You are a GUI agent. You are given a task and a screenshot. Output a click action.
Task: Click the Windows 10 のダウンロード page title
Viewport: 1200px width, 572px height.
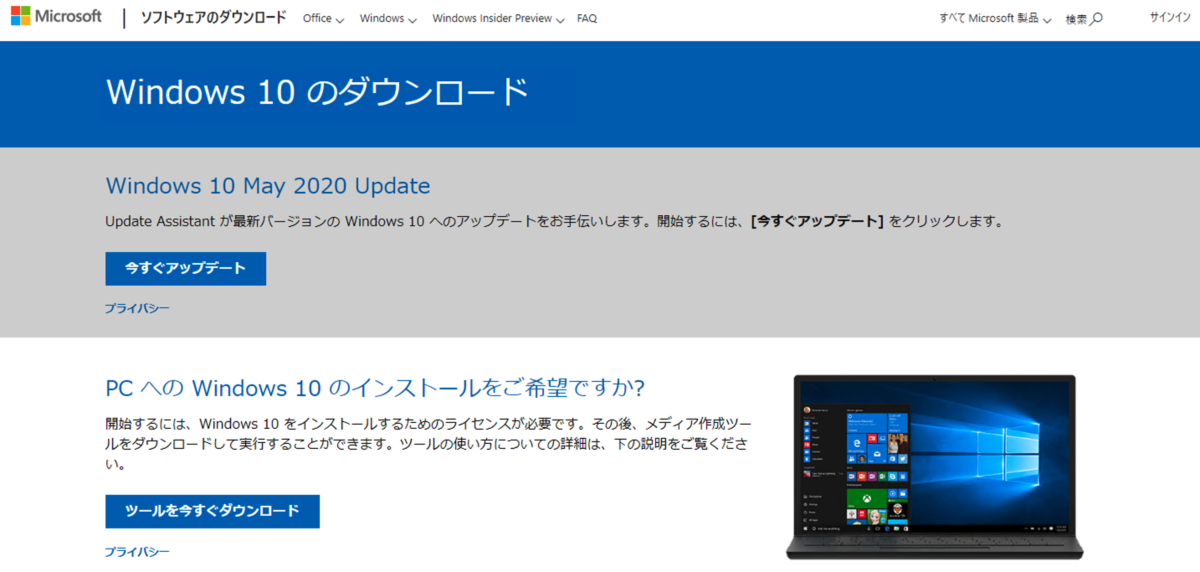(317, 92)
